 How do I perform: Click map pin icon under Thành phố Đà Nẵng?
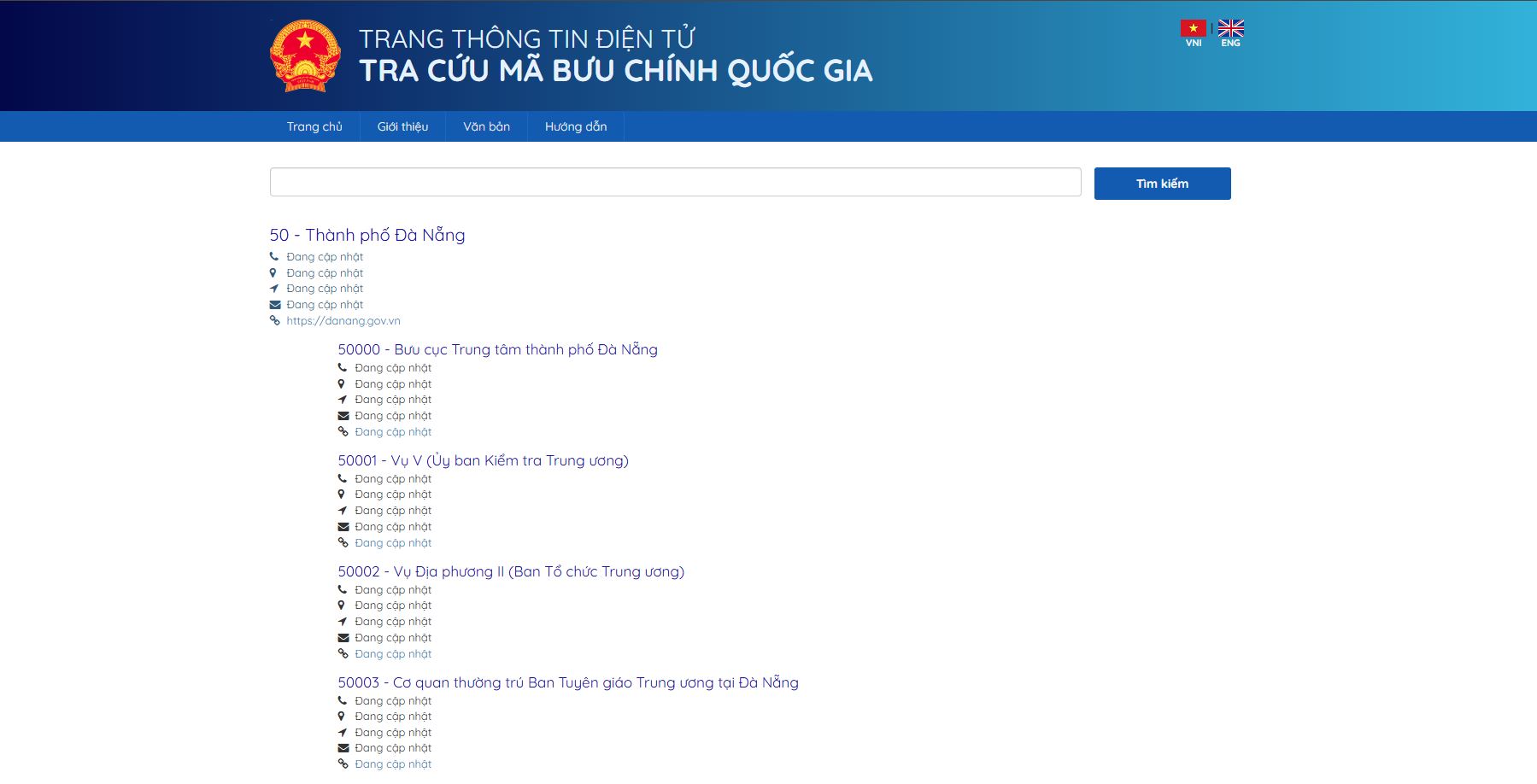[273, 272]
